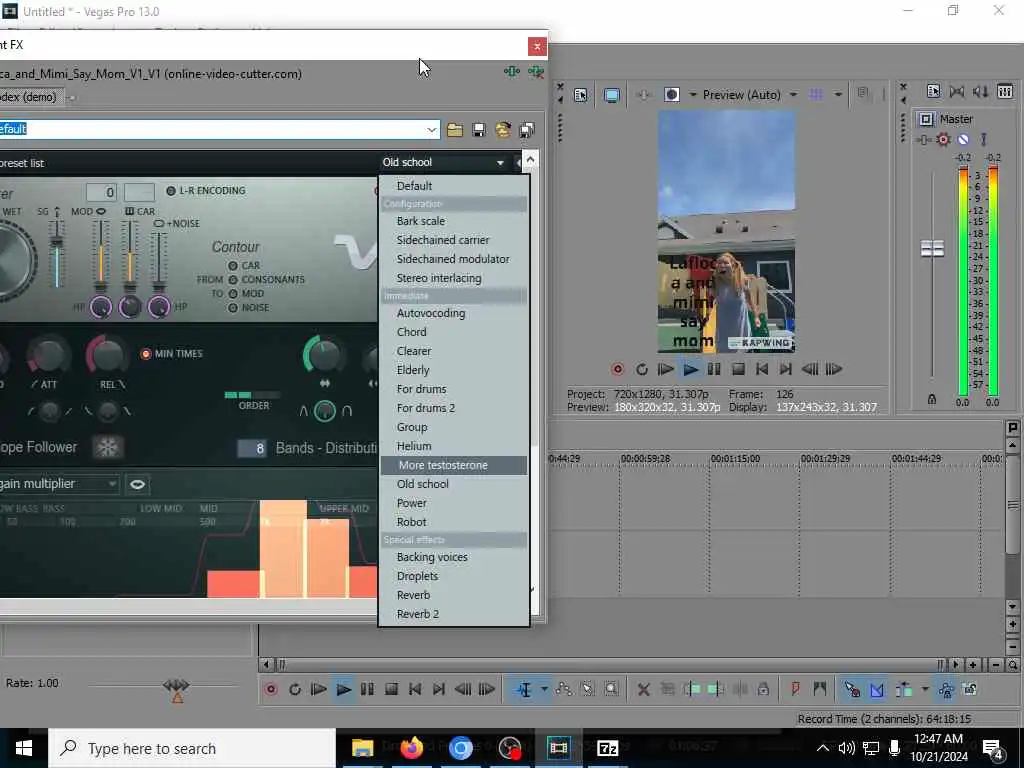Select the Envelope Edit tool
This screenshot has width=1024, height=768.
pos(564,689)
